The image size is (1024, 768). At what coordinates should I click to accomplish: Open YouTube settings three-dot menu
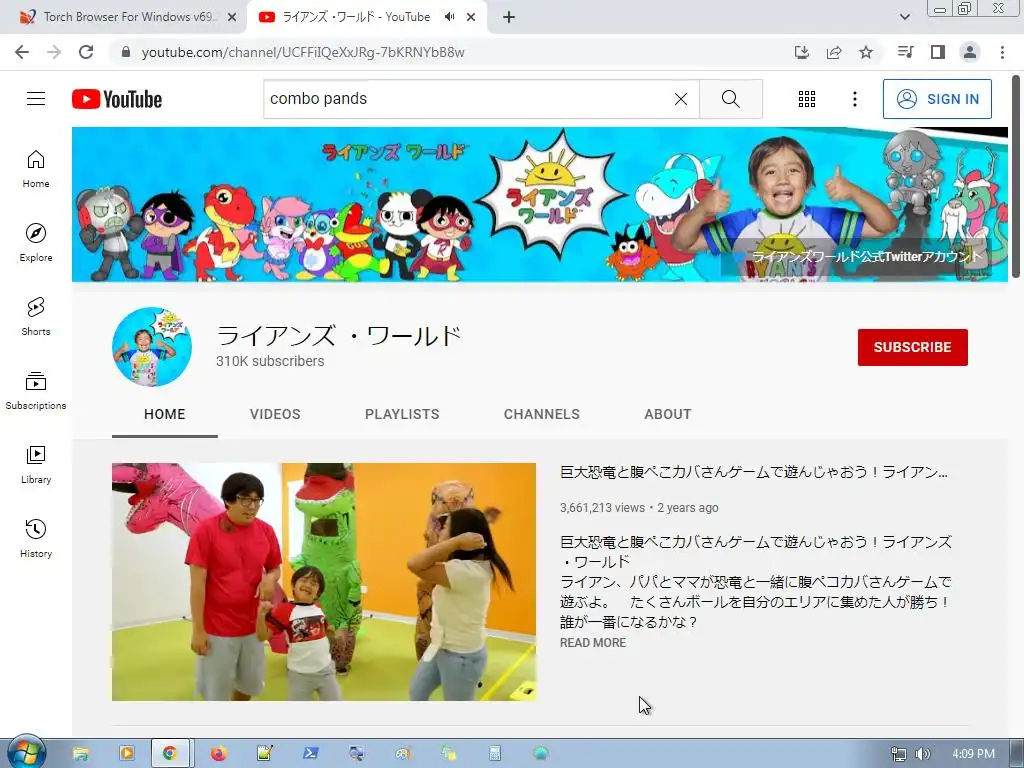[x=855, y=99]
